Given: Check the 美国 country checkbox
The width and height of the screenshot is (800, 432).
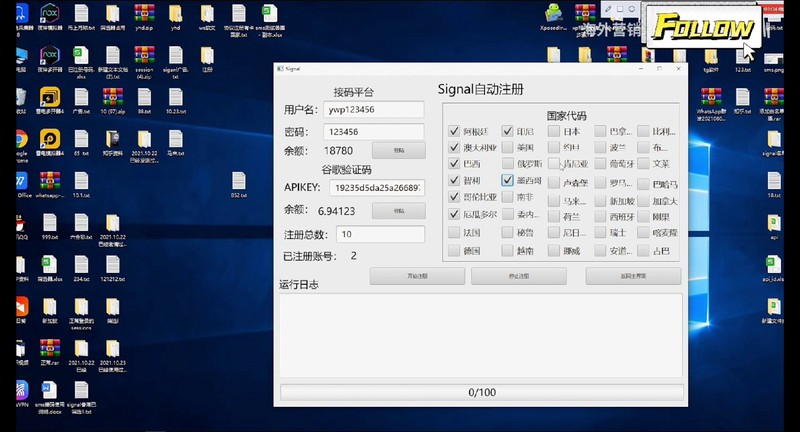Looking at the screenshot, I should tap(507, 147).
